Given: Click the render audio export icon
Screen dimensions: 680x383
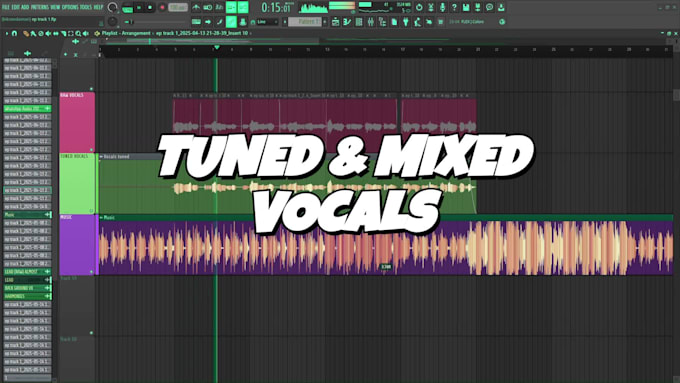Looking at the screenshot, I should 478,7.
